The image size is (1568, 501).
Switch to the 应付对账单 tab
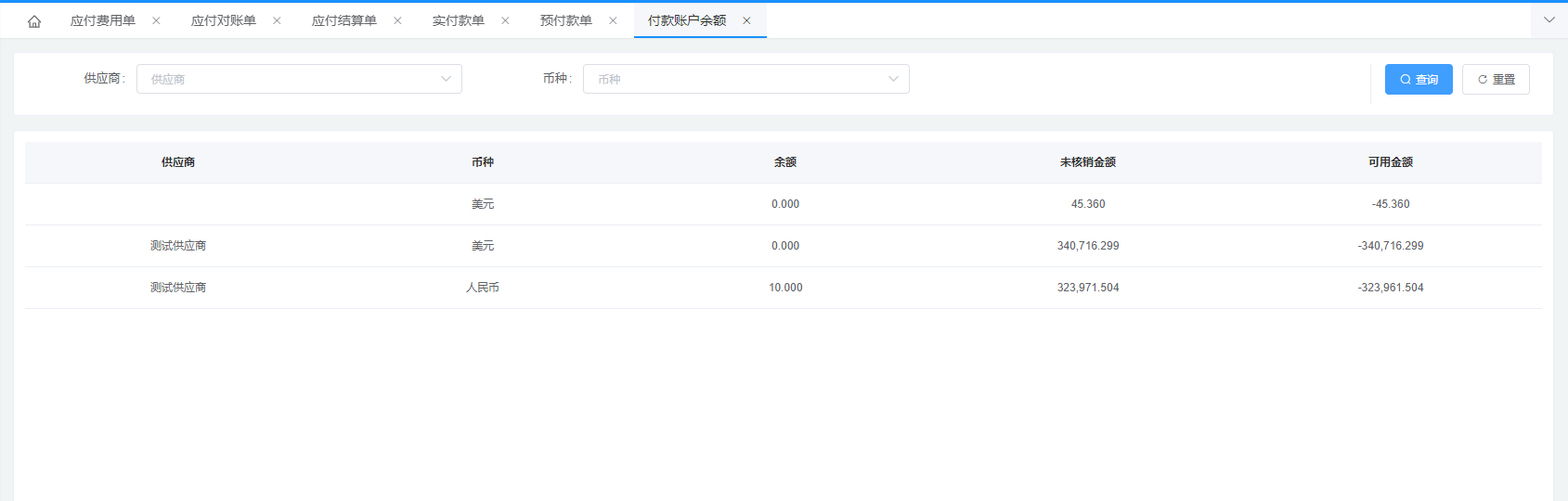[224, 20]
